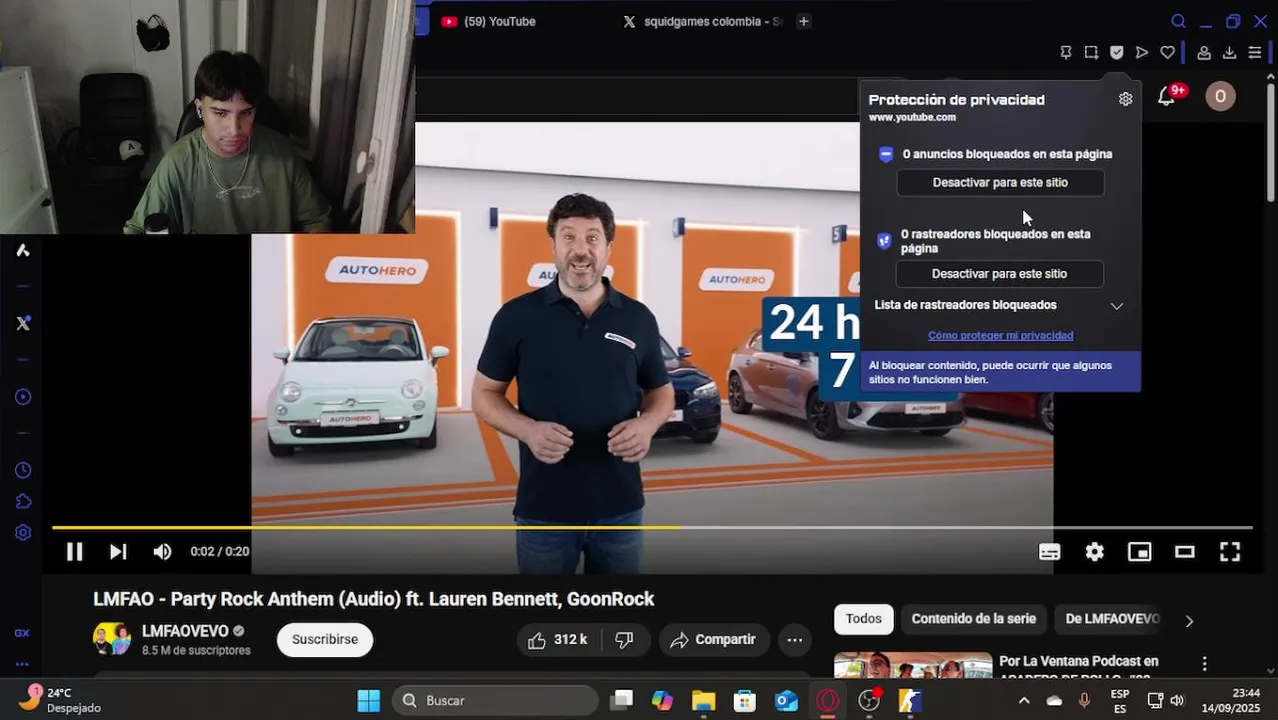The image size is (1278, 720).
Task: Open YouTube notifications bell
Action: [x=1167, y=96]
